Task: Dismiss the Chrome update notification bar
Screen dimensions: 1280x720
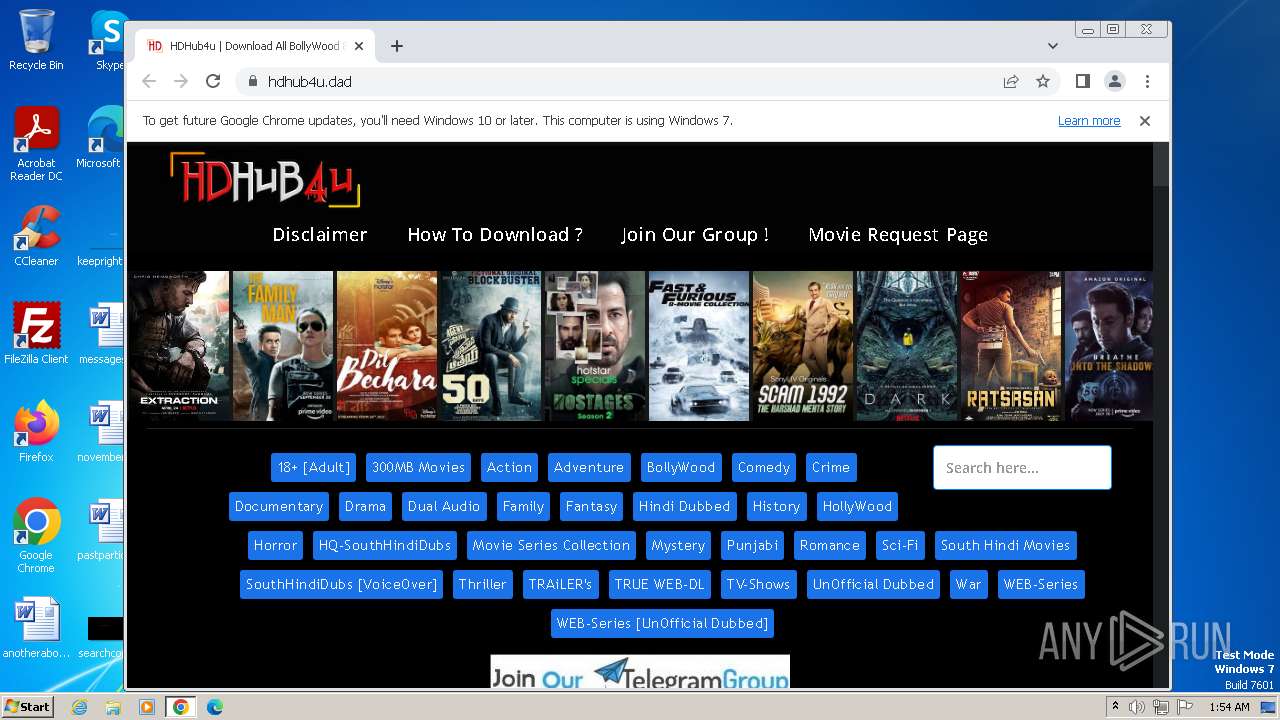Action: point(1145,120)
